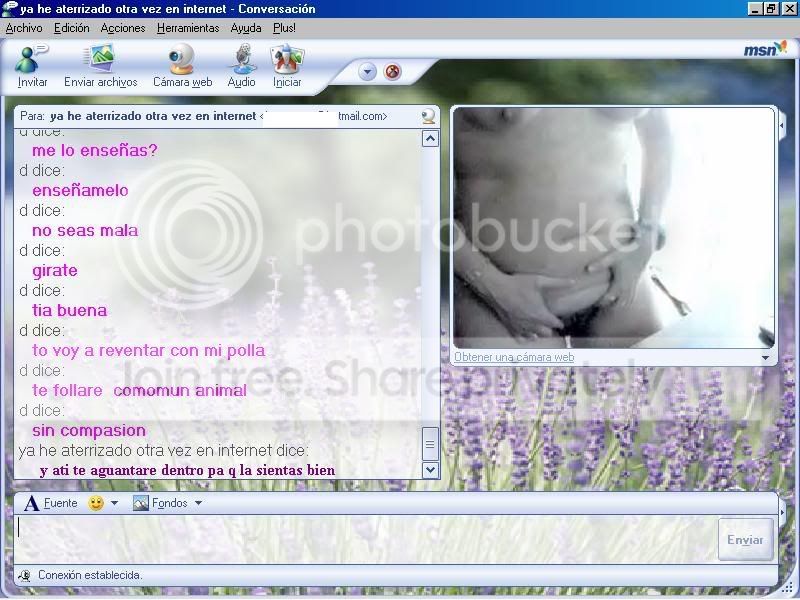Restore down the conversation window
This screenshot has width=800, height=600.
[771, 9]
